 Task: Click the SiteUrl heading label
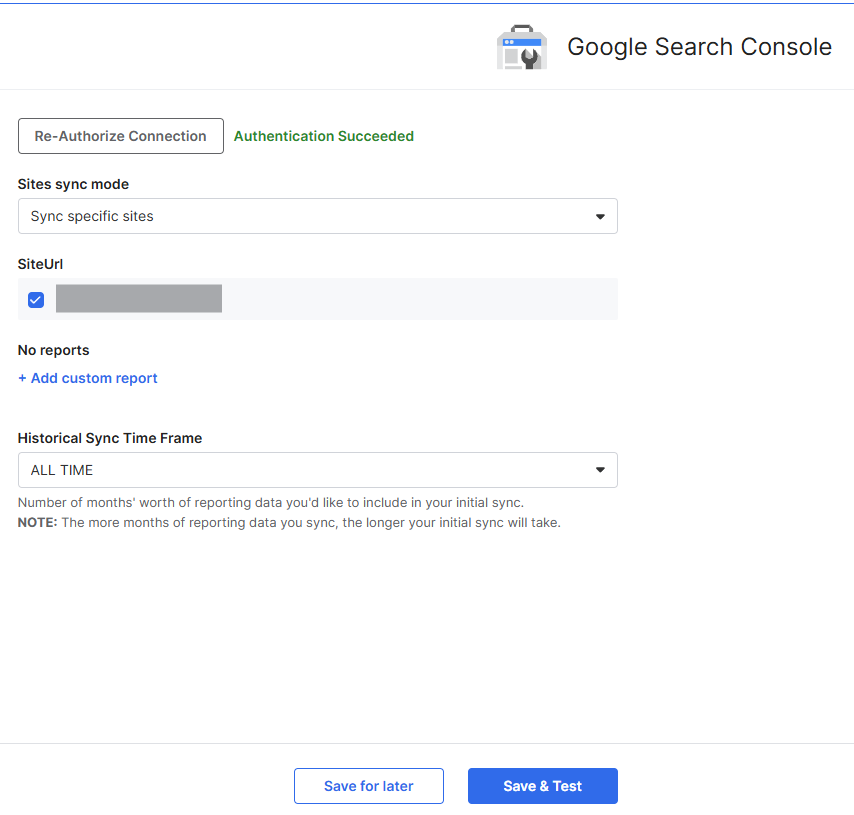pyautogui.click(x=41, y=264)
